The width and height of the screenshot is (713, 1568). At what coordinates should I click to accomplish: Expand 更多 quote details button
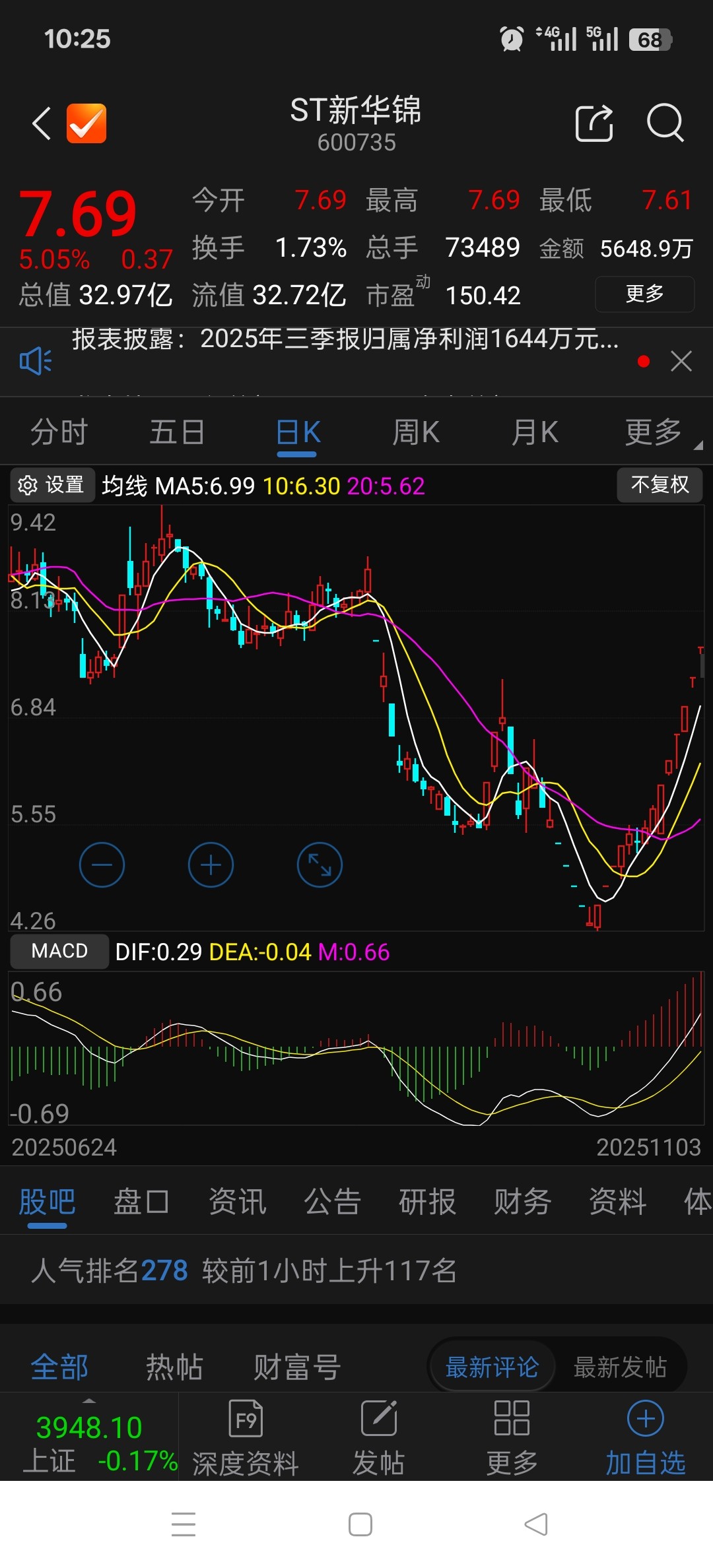[x=645, y=294]
